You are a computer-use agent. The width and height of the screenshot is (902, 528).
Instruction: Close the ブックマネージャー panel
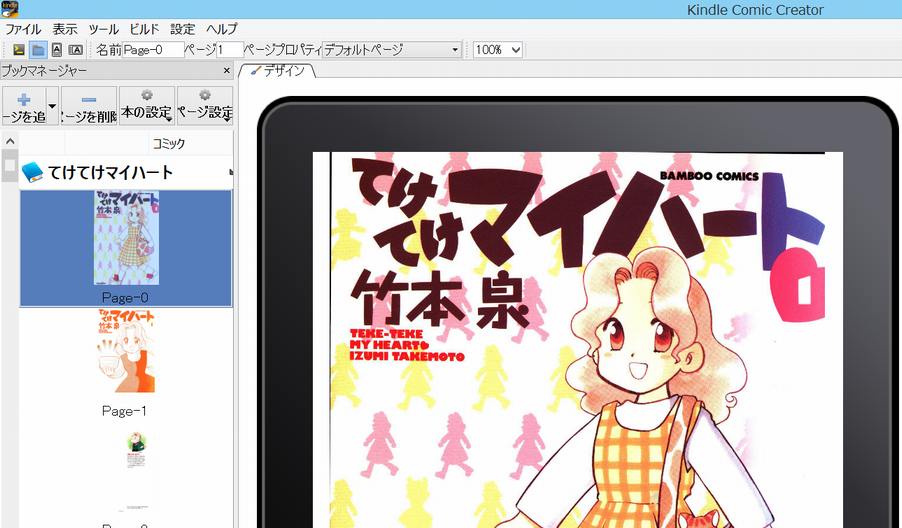click(227, 71)
